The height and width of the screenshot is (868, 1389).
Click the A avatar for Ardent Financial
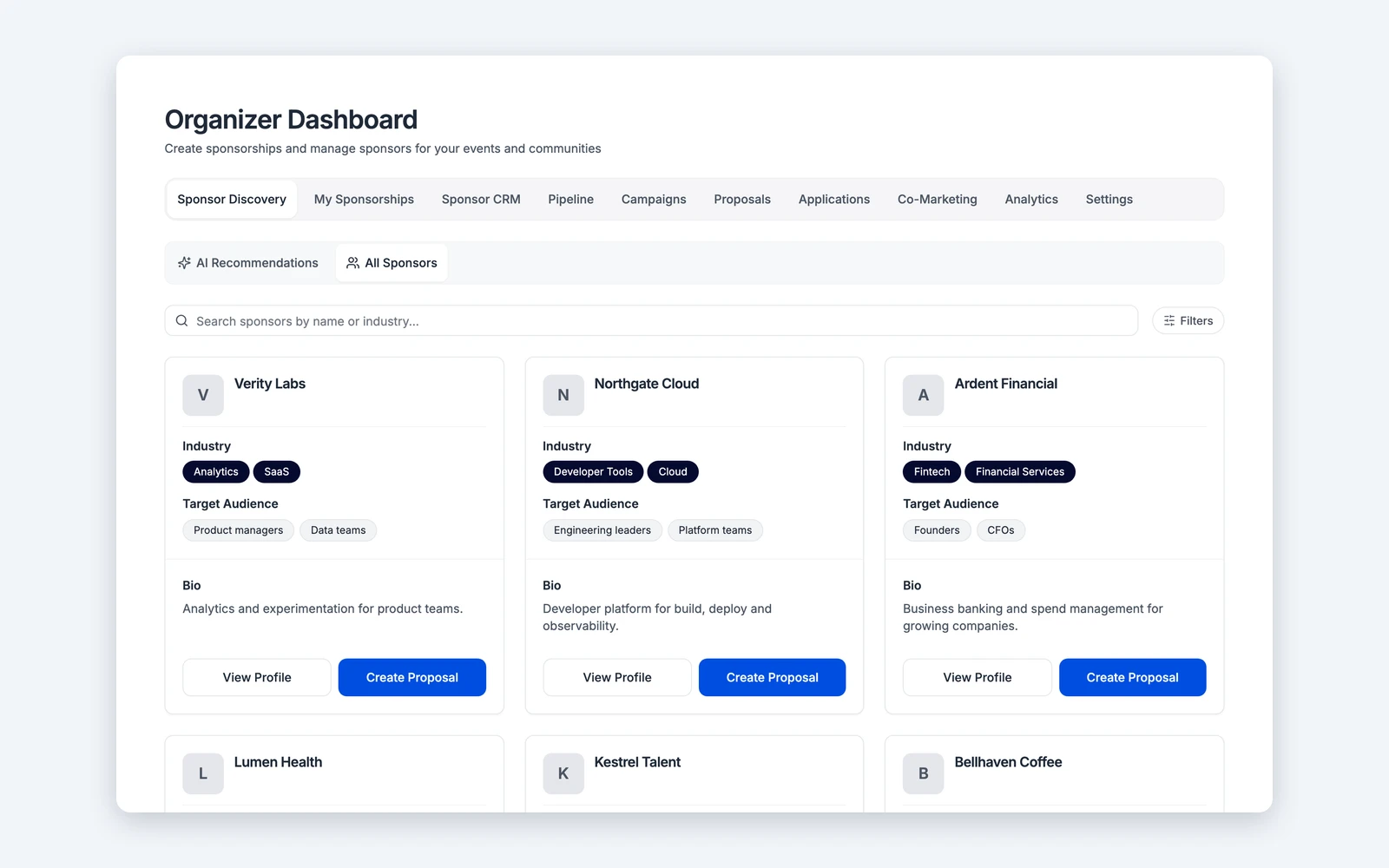pyautogui.click(x=924, y=395)
